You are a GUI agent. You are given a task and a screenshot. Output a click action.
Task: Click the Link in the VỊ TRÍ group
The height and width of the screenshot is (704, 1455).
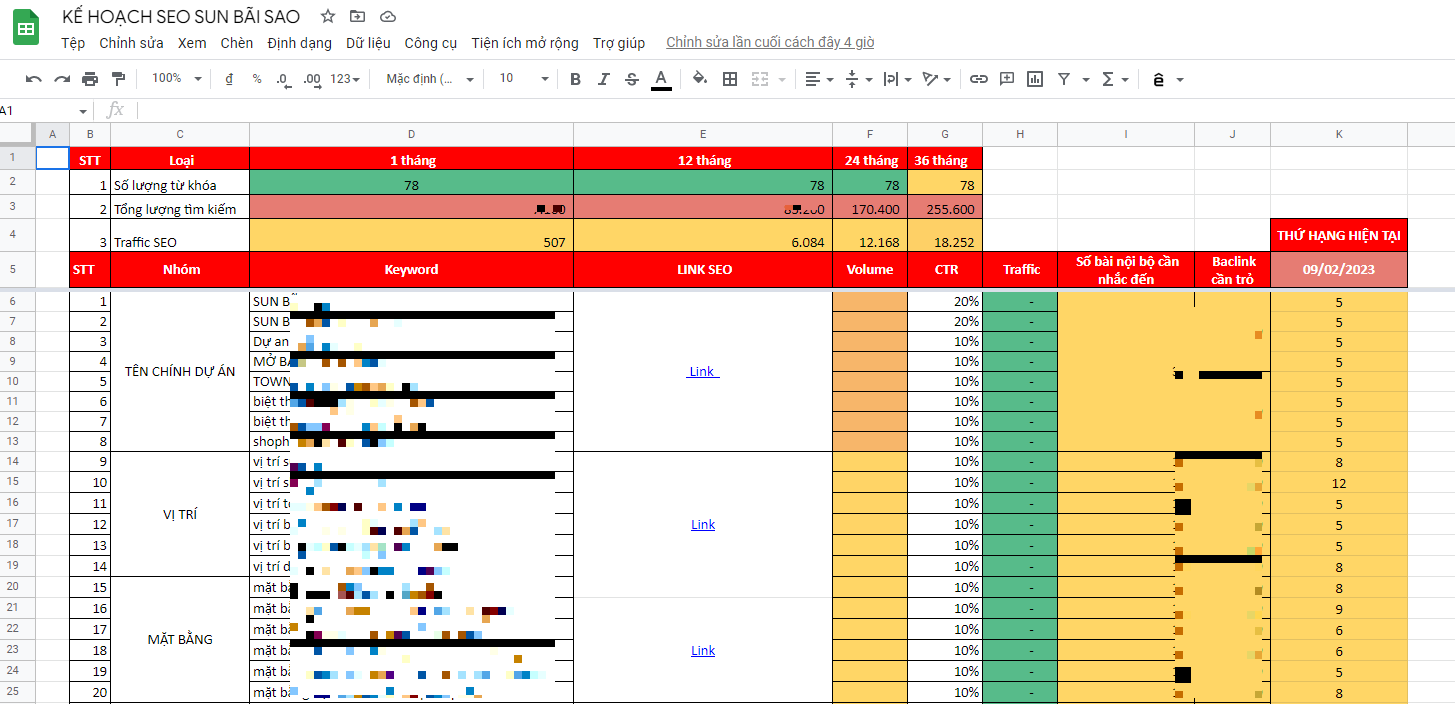pyautogui.click(x=703, y=525)
